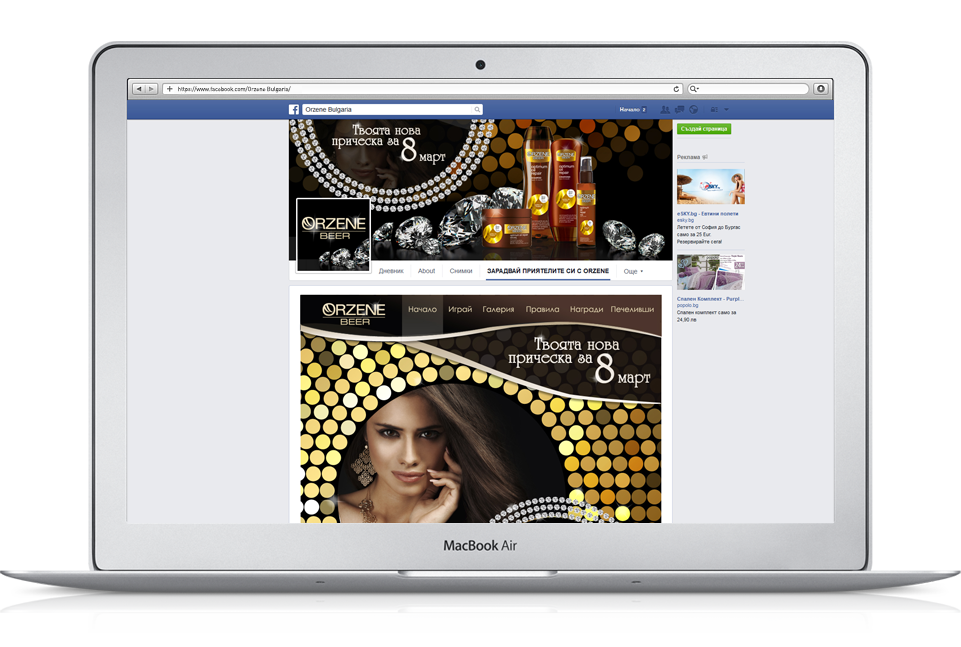Open the Още dropdown tab
The width and height of the screenshot is (961, 647).
tap(634, 271)
